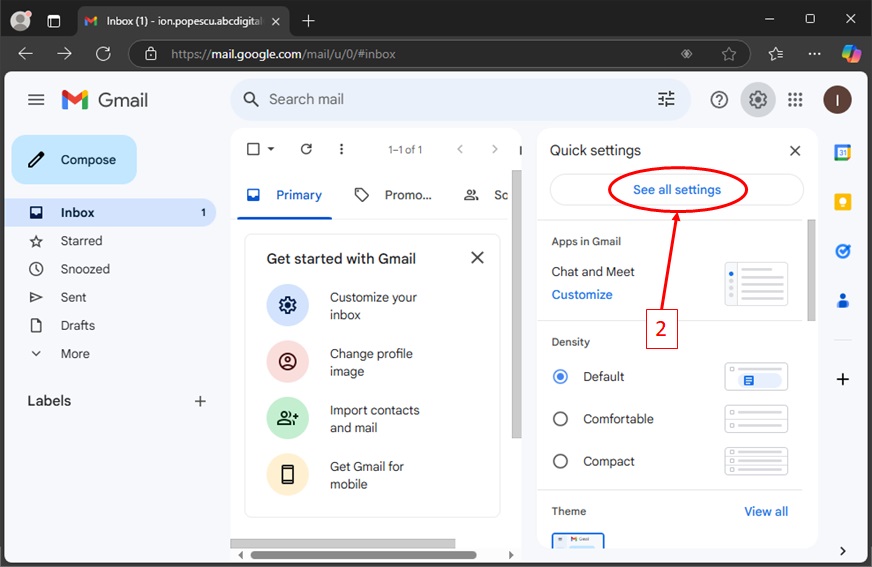872x567 pixels.
Task: Open Google Tasks side panel
Action: [843, 251]
